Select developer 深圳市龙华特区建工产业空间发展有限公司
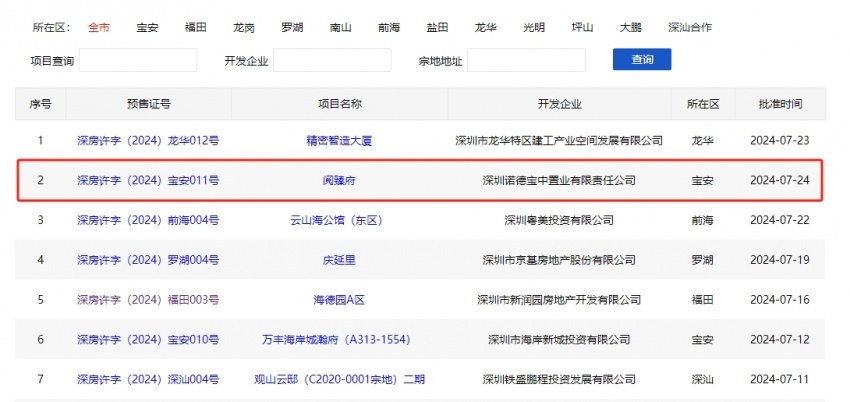The image size is (850, 402). [559, 141]
